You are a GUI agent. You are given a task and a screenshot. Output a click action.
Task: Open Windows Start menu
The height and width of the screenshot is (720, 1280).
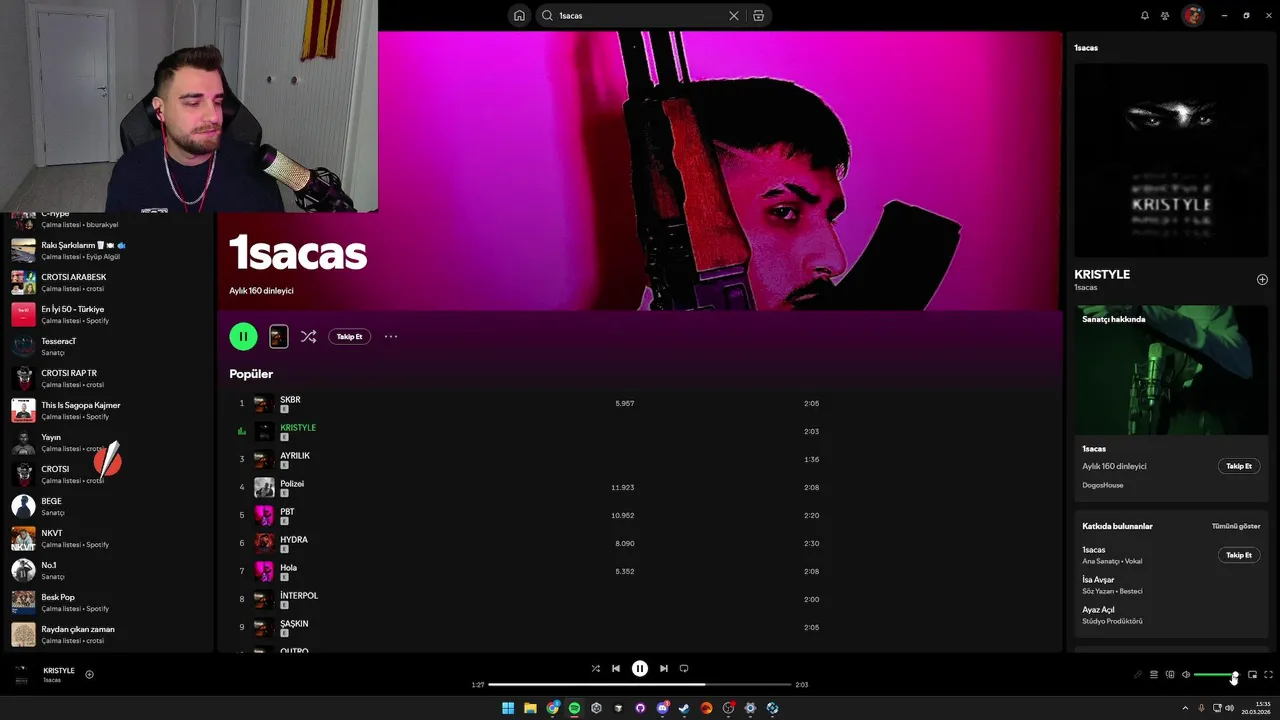click(508, 708)
